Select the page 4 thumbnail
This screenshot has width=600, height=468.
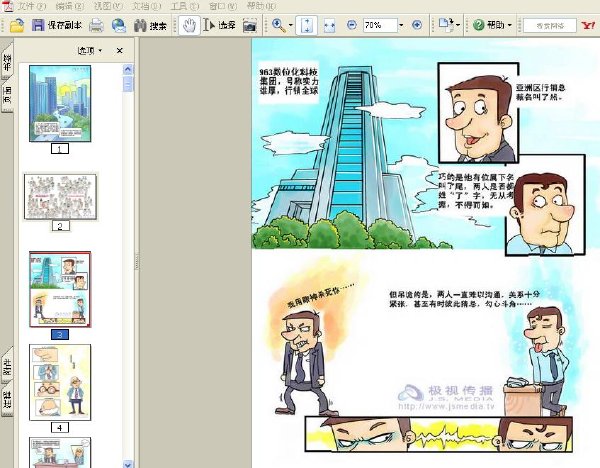click(x=60, y=382)
